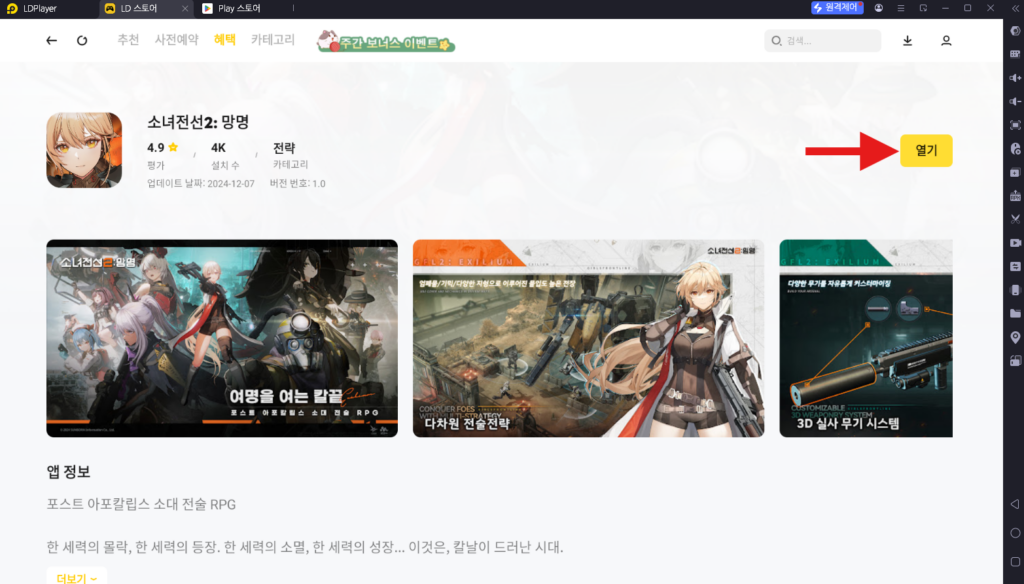Take a screenshot with scissors icon
This screenshot has width=1024, height=584.
[1015, 219]
